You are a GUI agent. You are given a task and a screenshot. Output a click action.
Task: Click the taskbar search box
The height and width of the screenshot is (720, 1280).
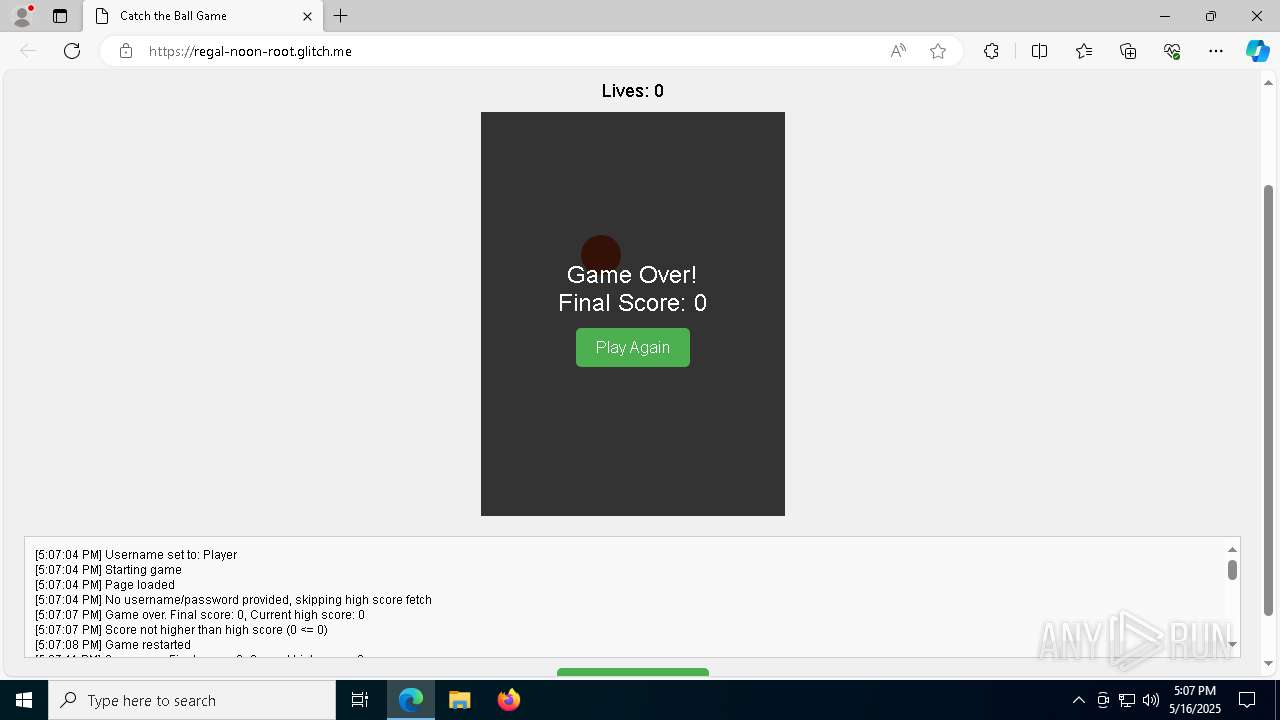tap(192, 700)
